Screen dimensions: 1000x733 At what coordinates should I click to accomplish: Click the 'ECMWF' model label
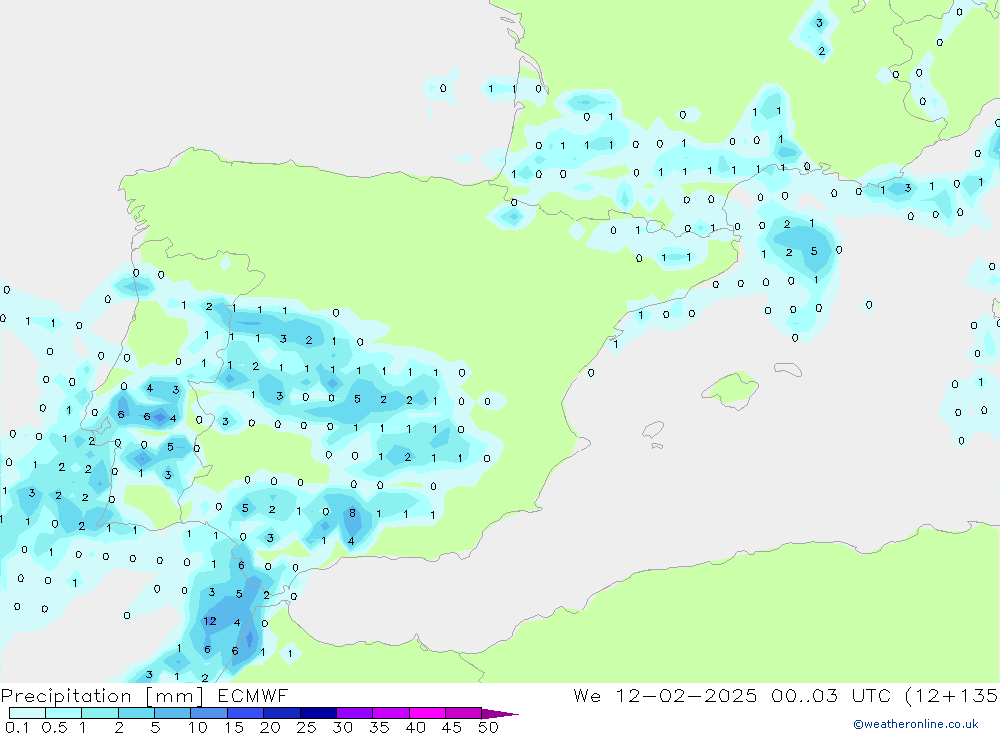point(253,695)
